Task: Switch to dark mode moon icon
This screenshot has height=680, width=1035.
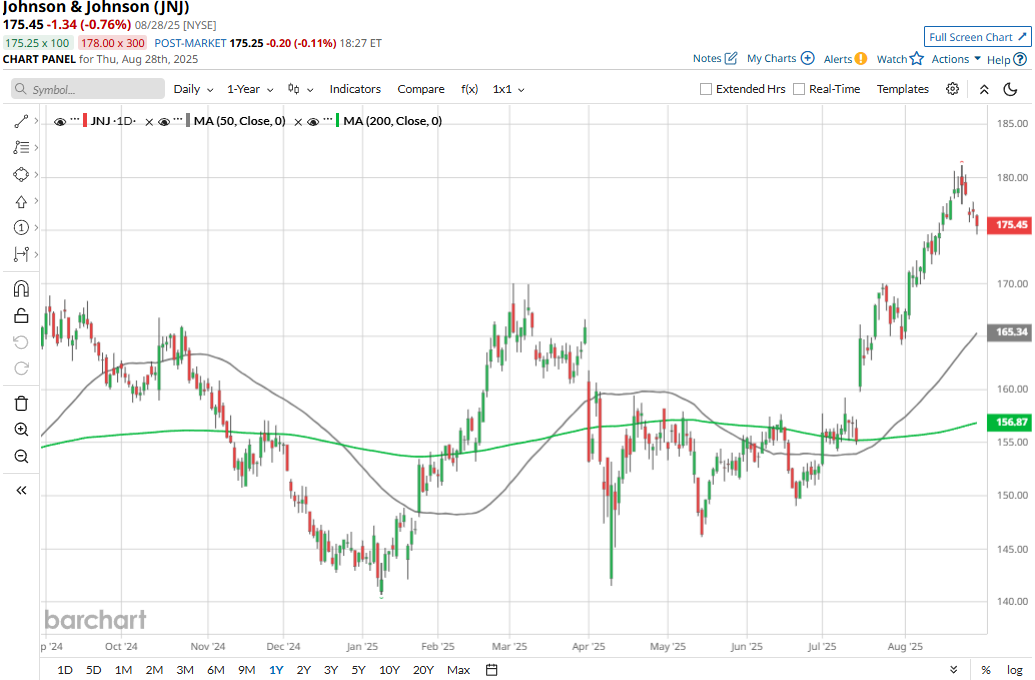Action: 1010,89
